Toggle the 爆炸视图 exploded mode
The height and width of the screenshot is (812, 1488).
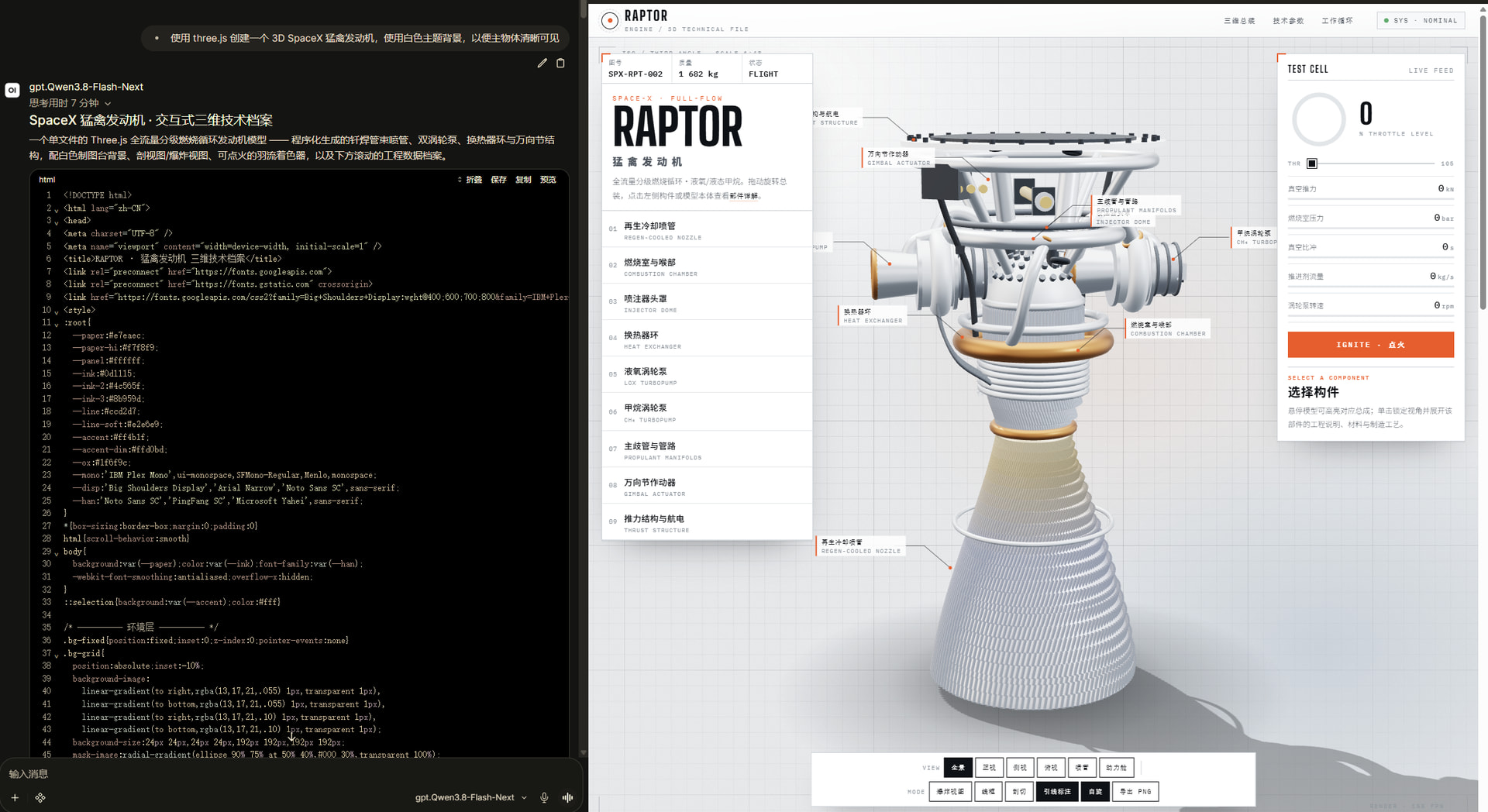pyautogui.click(x=950, y=792)
